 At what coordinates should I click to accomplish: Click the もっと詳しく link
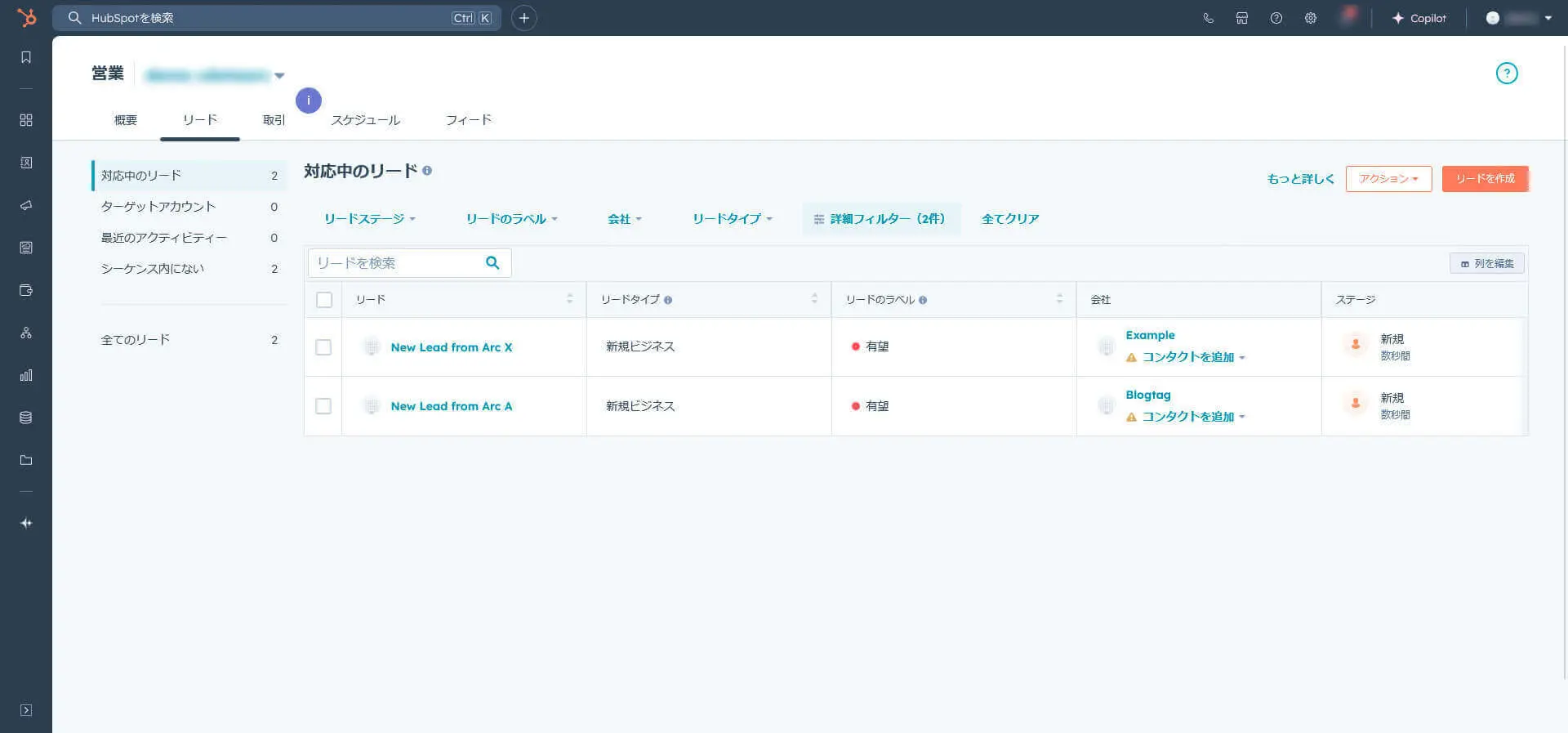point(1300,179)
